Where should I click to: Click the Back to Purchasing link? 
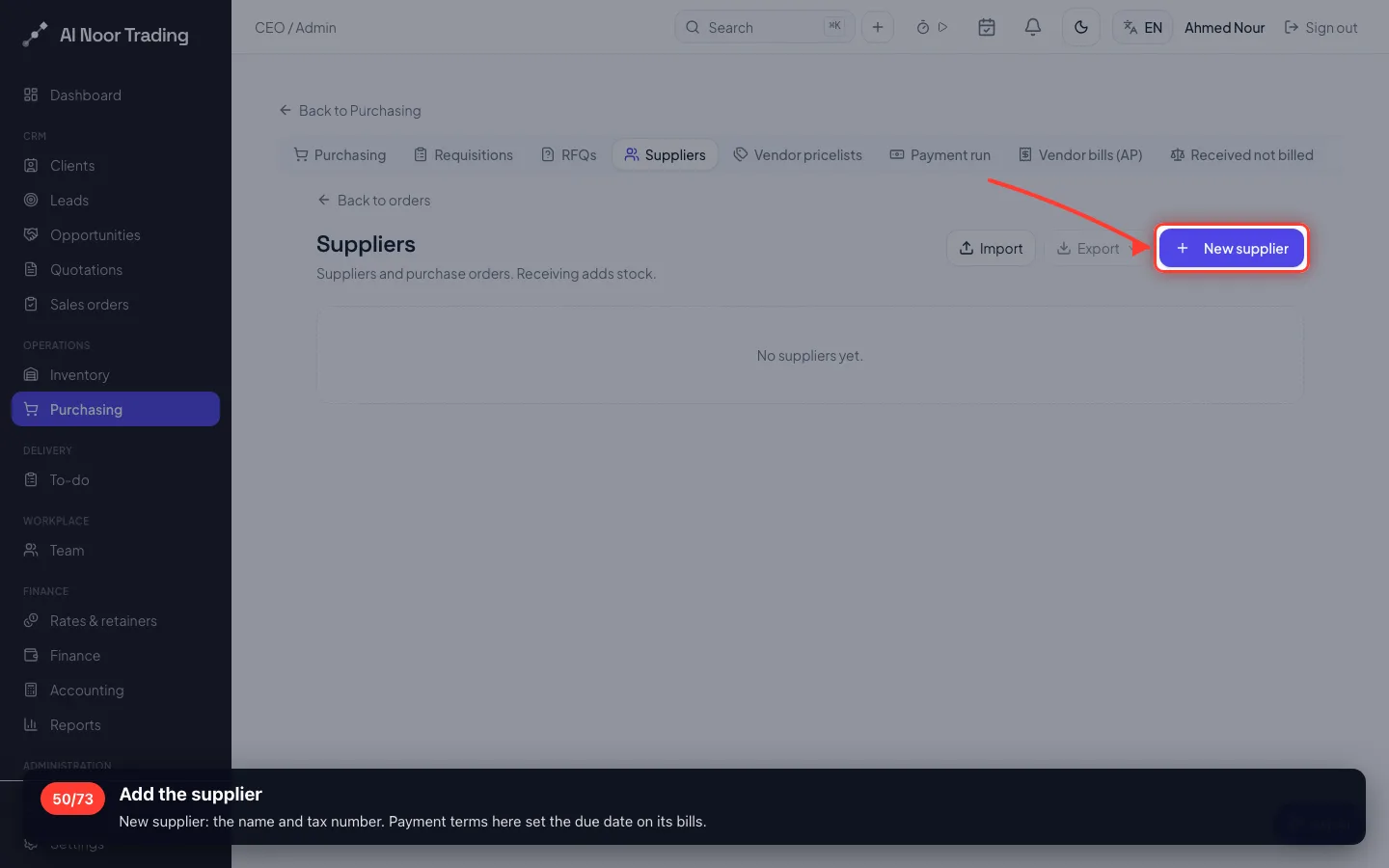(350, 111)
